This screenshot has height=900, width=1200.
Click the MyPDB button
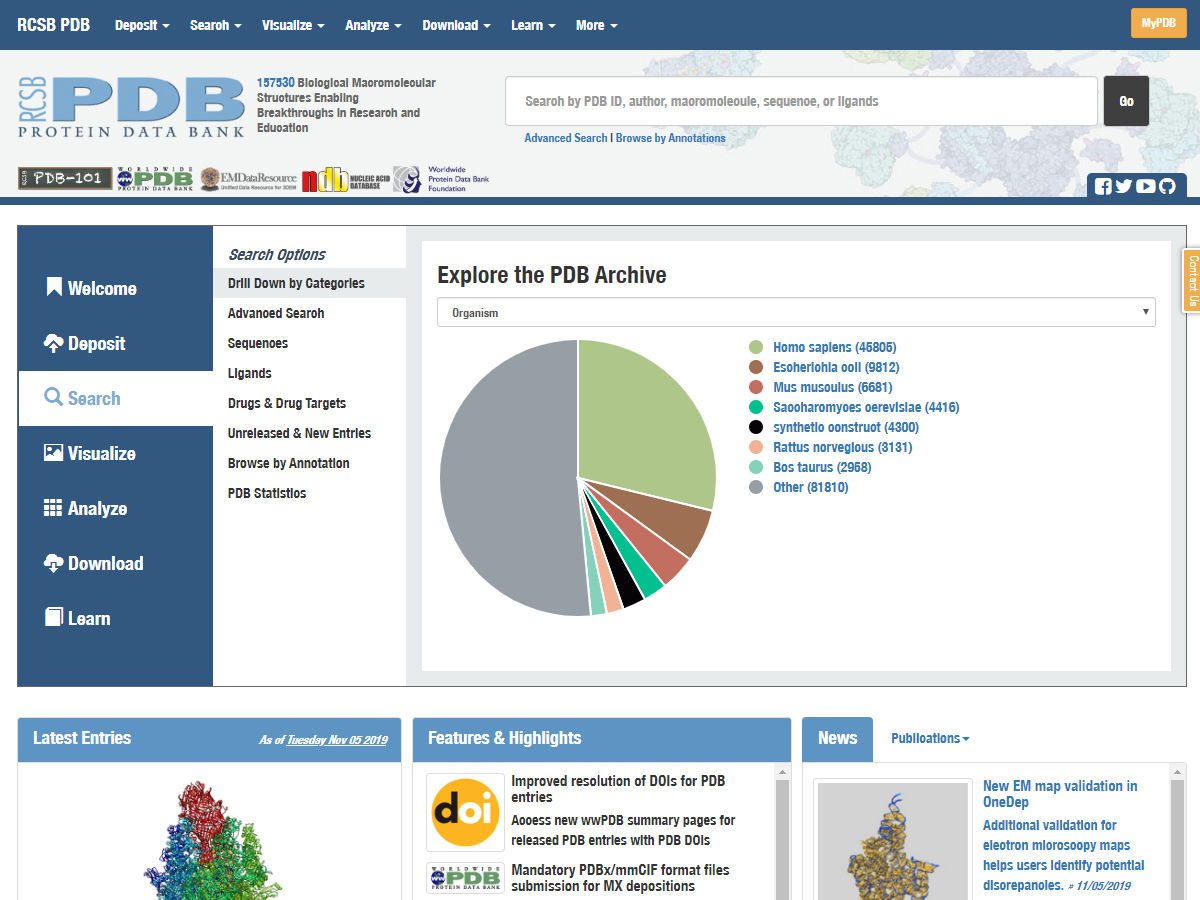pyautogui.click(x=1158, y=23)
